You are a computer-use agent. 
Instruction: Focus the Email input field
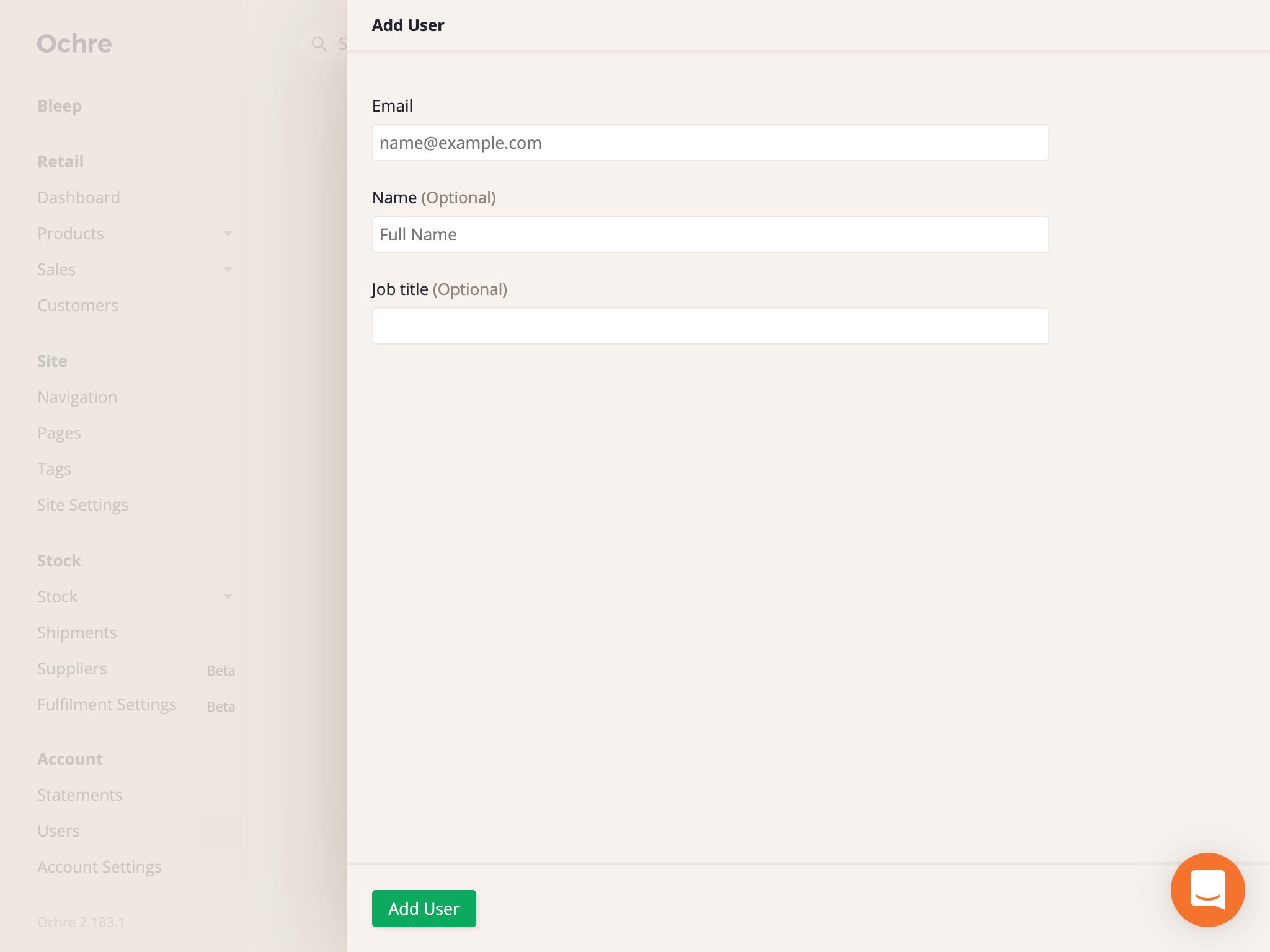710,143
